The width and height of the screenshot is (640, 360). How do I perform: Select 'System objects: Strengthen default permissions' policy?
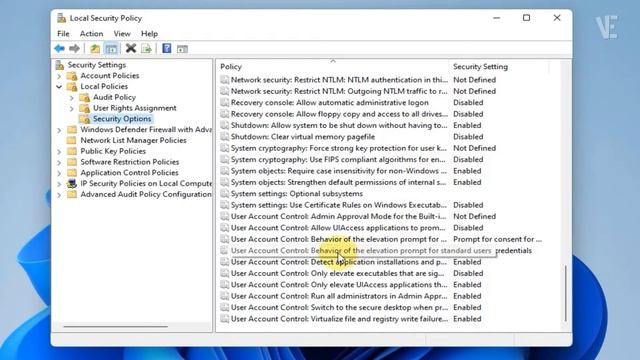[338, 182]
